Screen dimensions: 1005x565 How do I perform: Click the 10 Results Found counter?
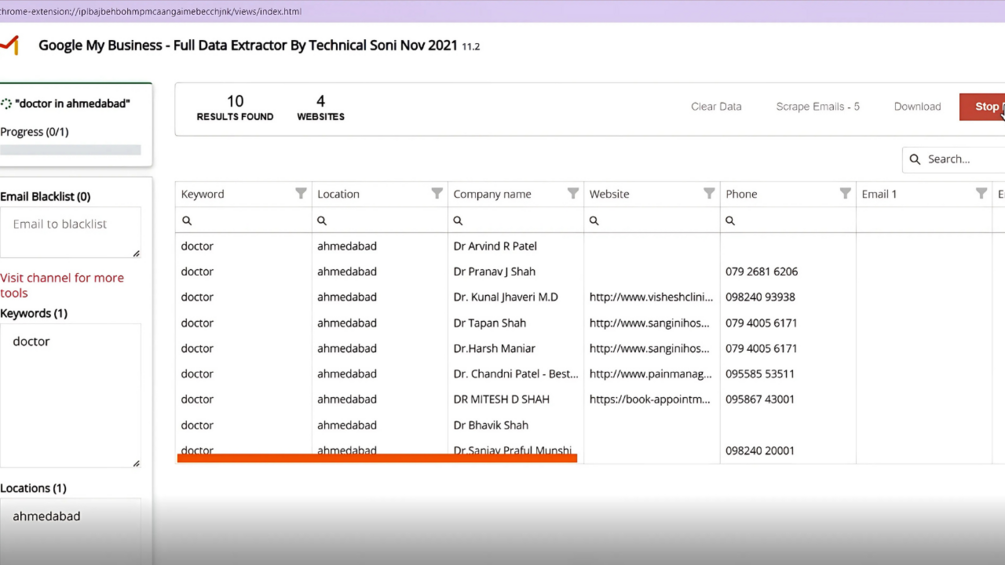coord(235,108)
